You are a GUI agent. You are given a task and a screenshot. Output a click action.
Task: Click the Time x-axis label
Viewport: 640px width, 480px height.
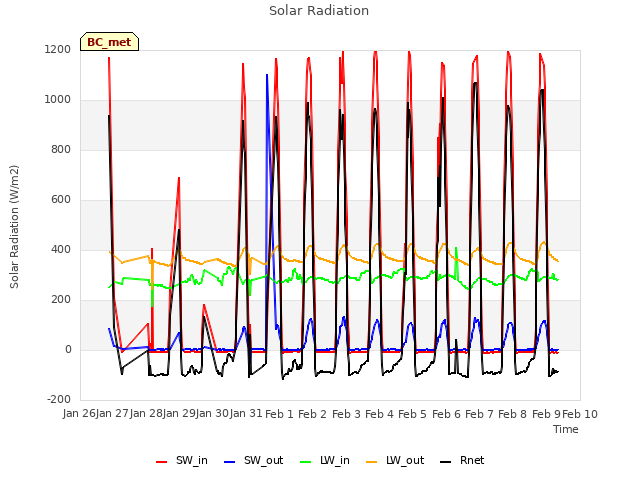pos(566,429)
